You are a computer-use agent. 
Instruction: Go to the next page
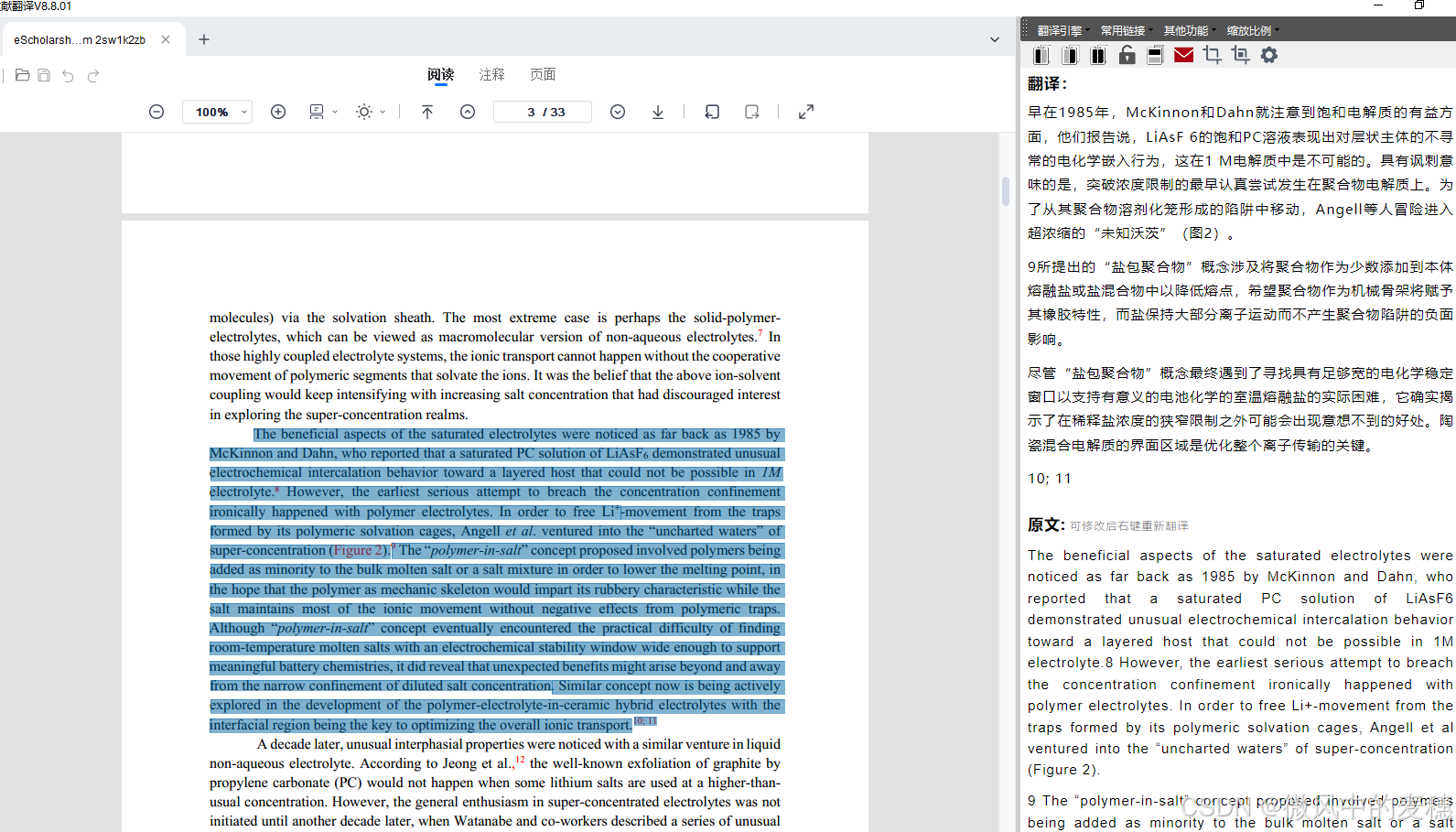[618, 112]
